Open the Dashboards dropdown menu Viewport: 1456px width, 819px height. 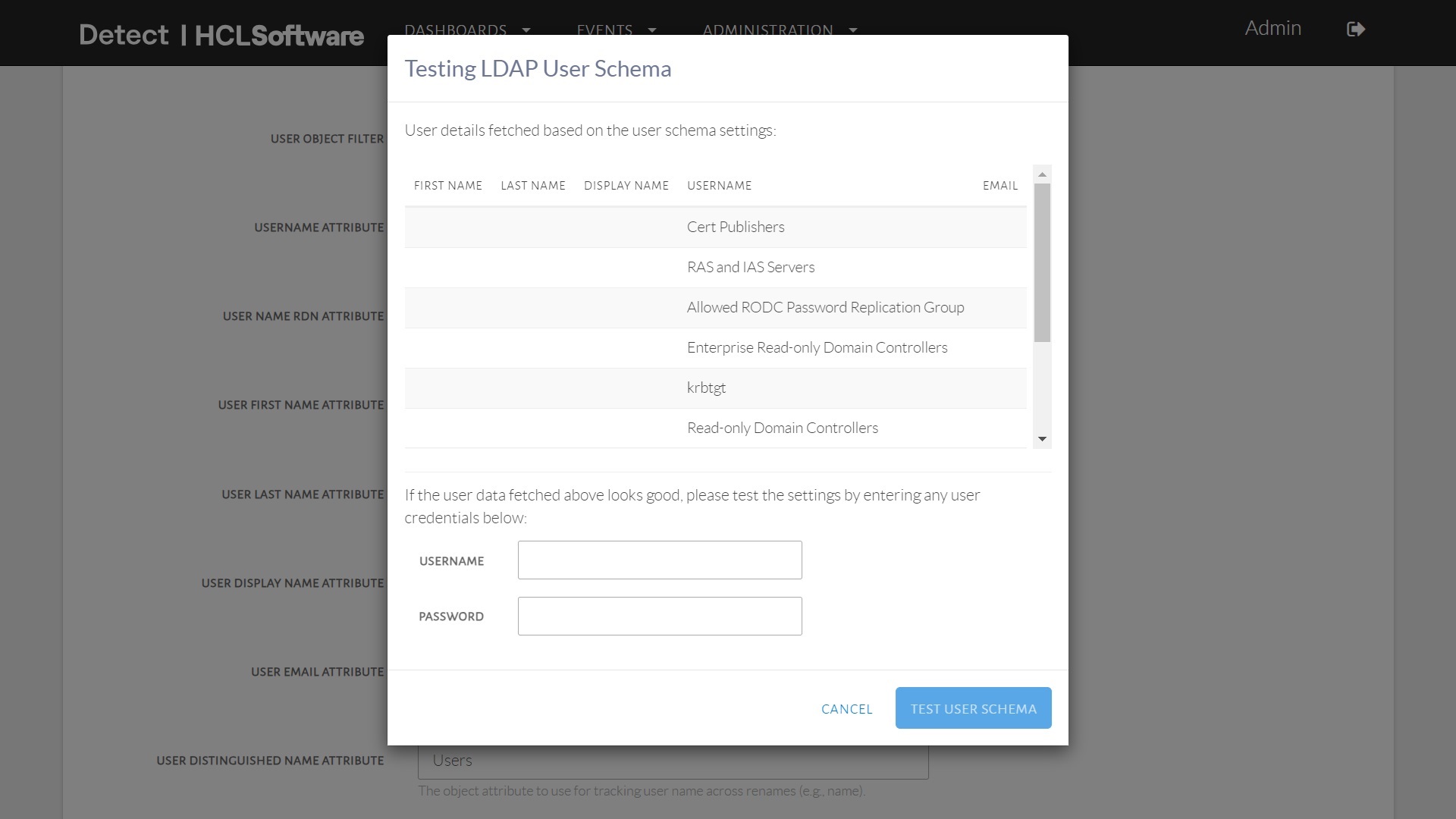click(x=467, y=29)
